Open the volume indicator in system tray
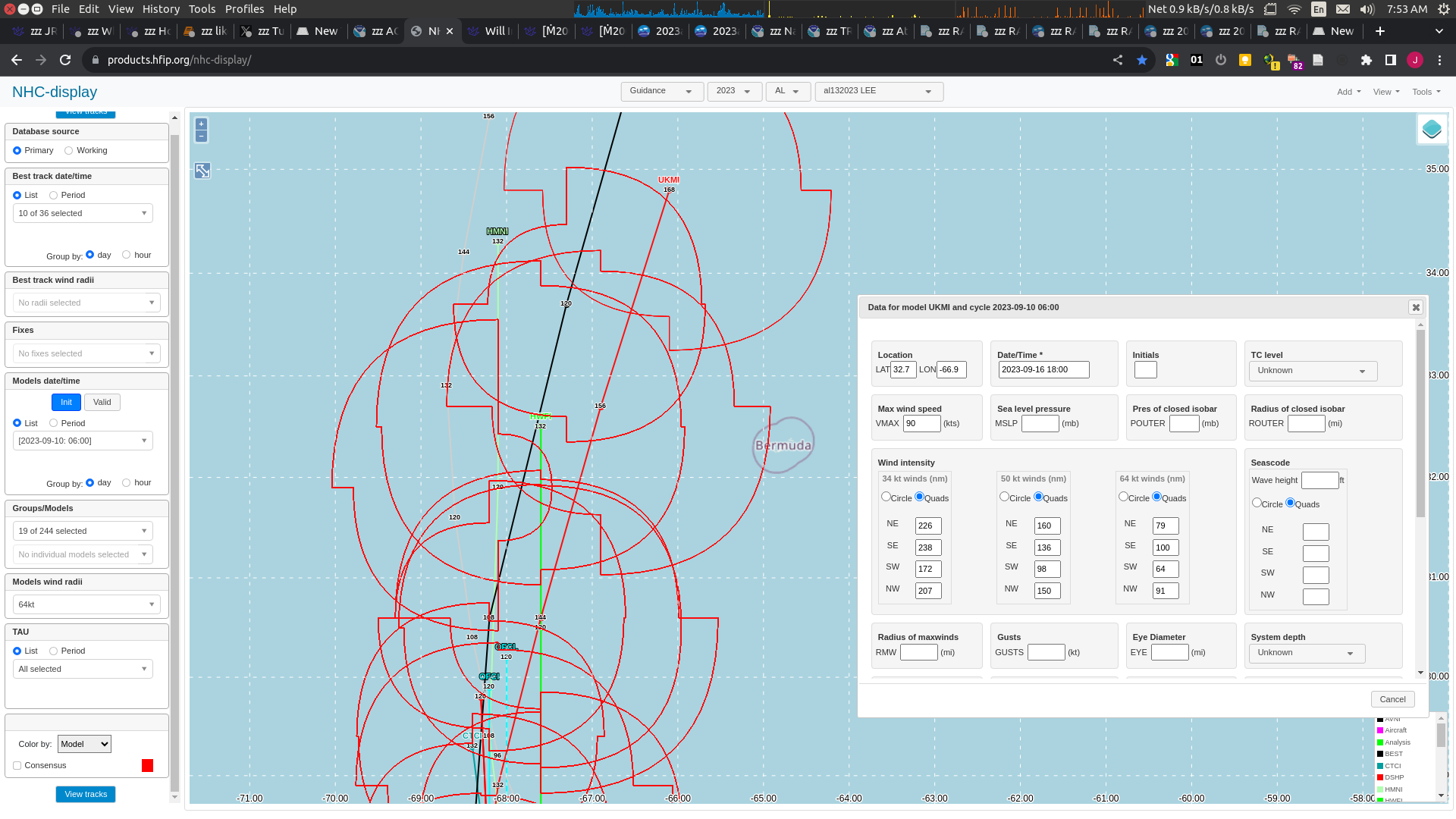 pos(1367,9)
